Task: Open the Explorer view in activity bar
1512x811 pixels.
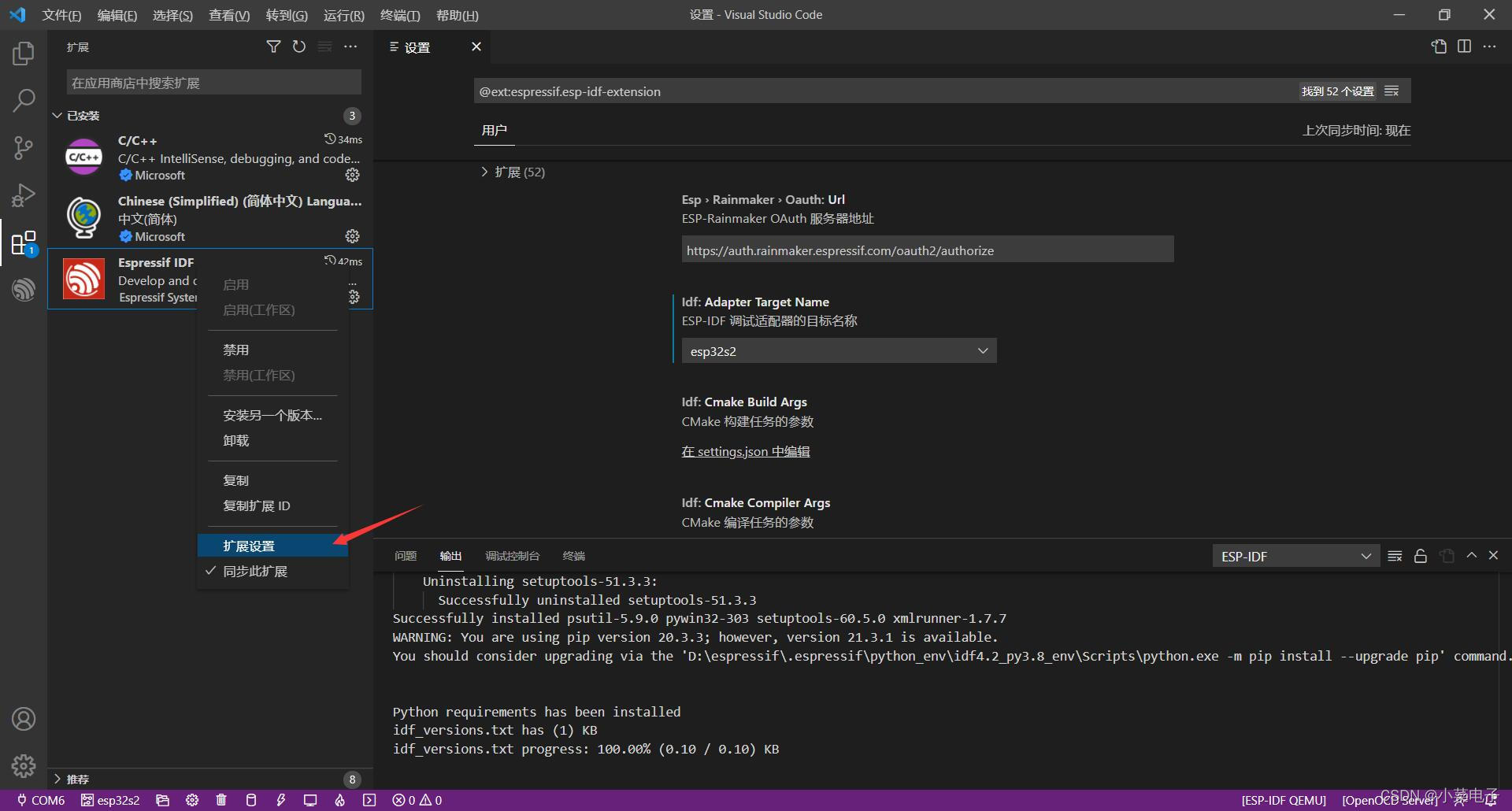Action: (x=24, y=54)
